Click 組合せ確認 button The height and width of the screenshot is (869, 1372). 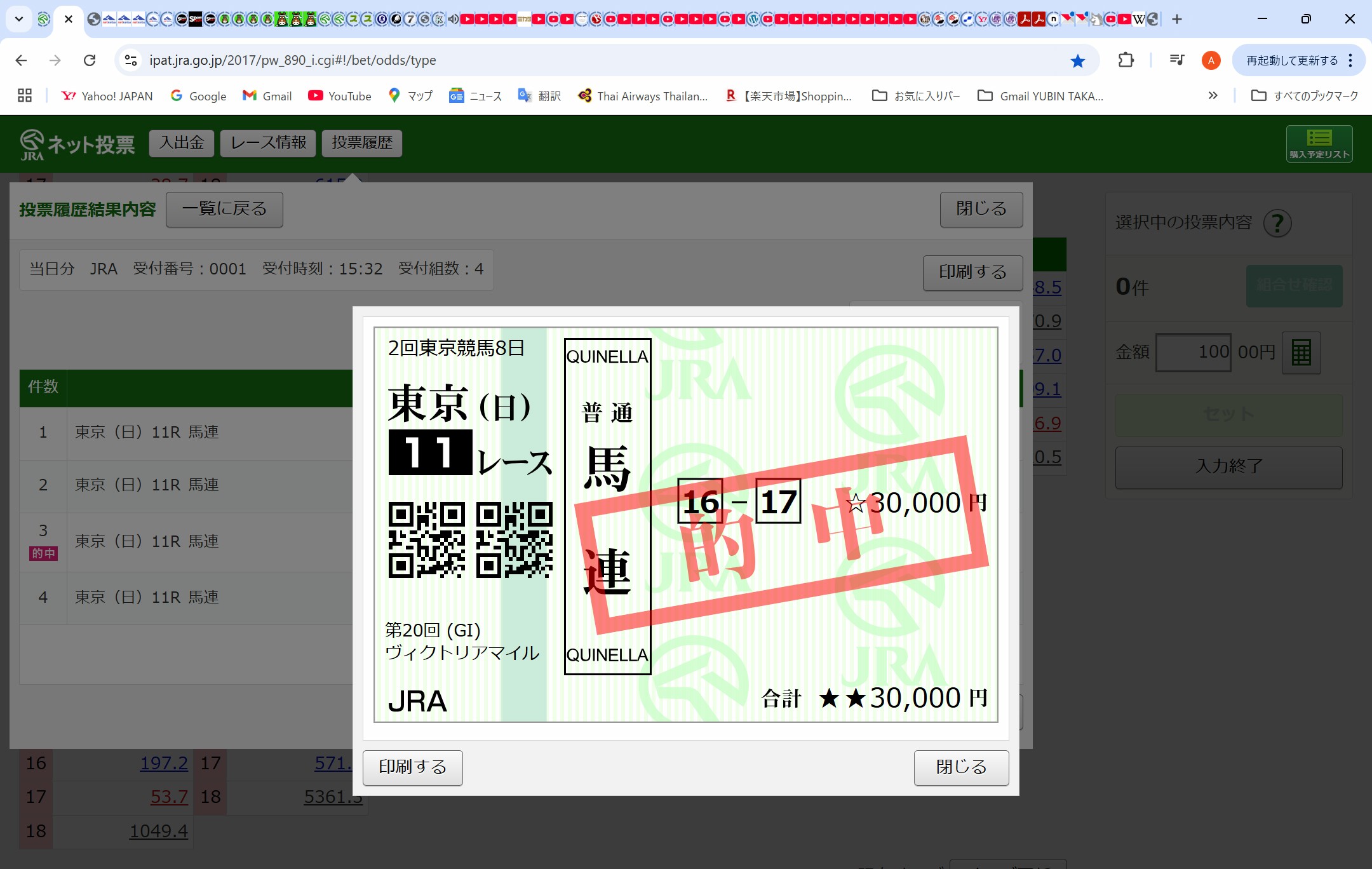pos(1294,286)
